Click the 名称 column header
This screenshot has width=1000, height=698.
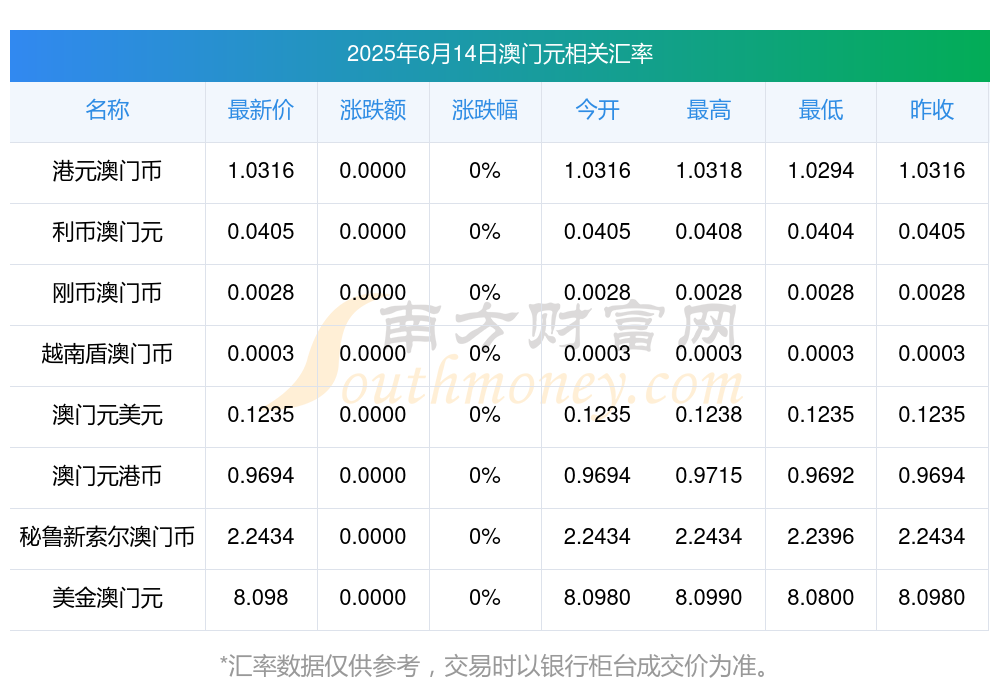(107, 110)
